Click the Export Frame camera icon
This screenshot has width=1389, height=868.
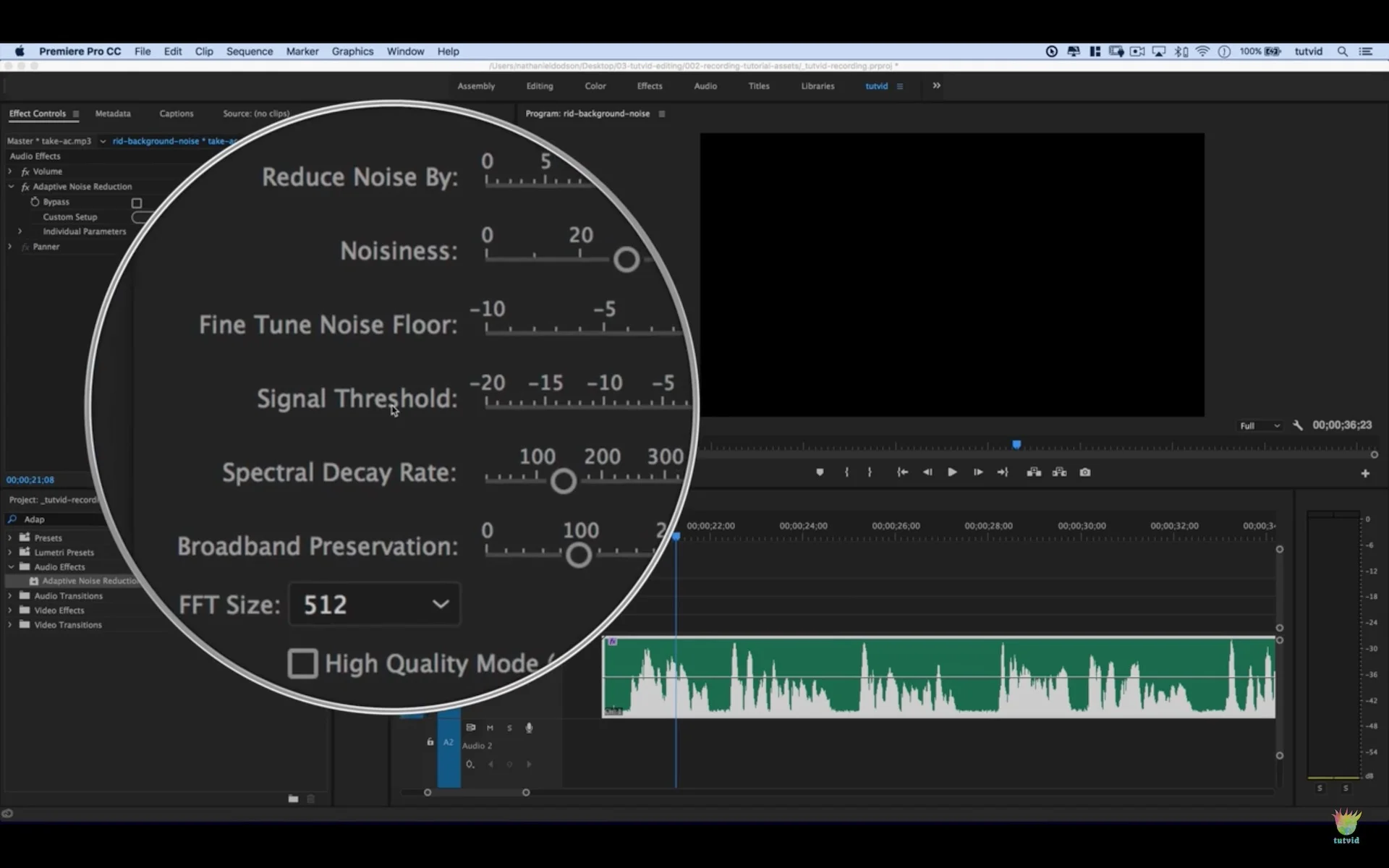pyautogui.click(x=1085, y=472)
